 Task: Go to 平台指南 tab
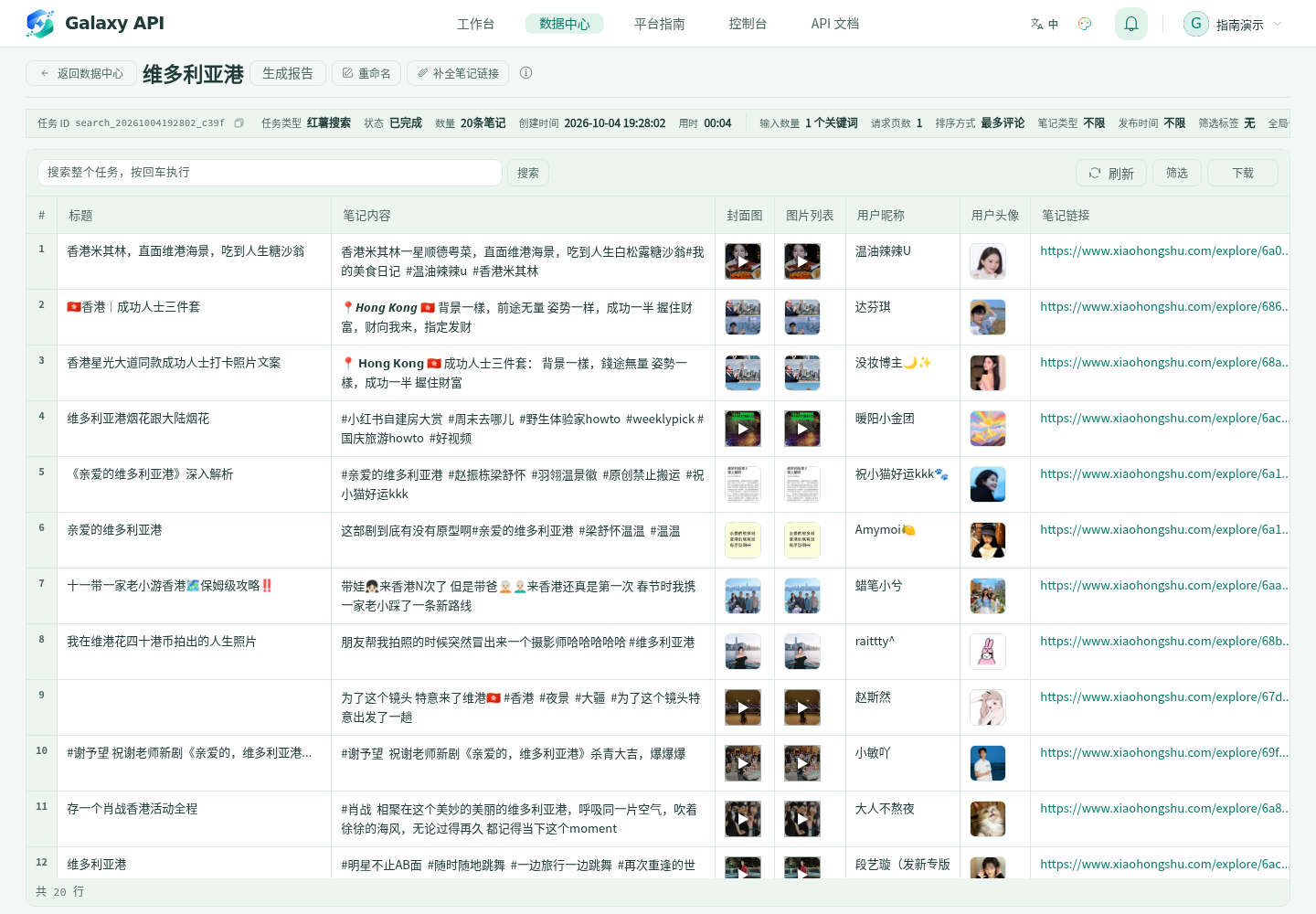(660, 24)
